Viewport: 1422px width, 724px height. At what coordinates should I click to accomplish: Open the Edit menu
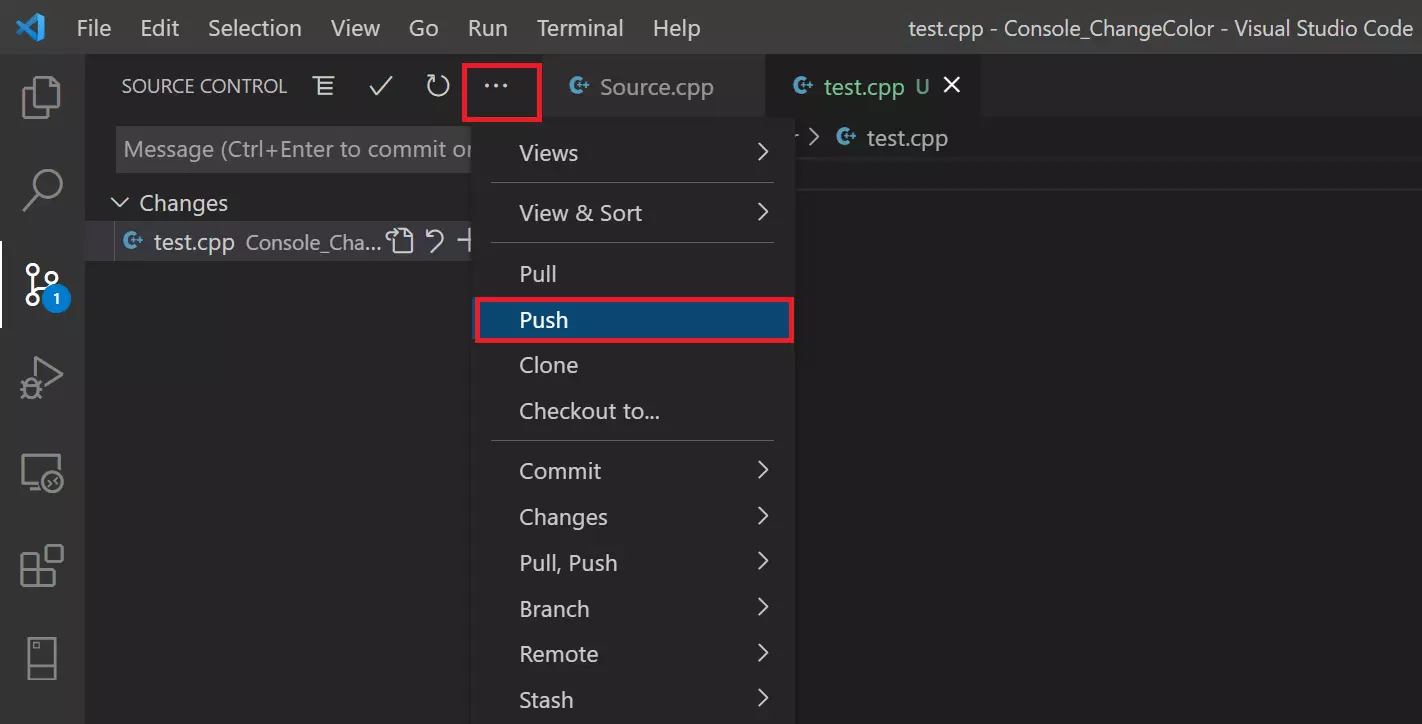tap(160, 27)
